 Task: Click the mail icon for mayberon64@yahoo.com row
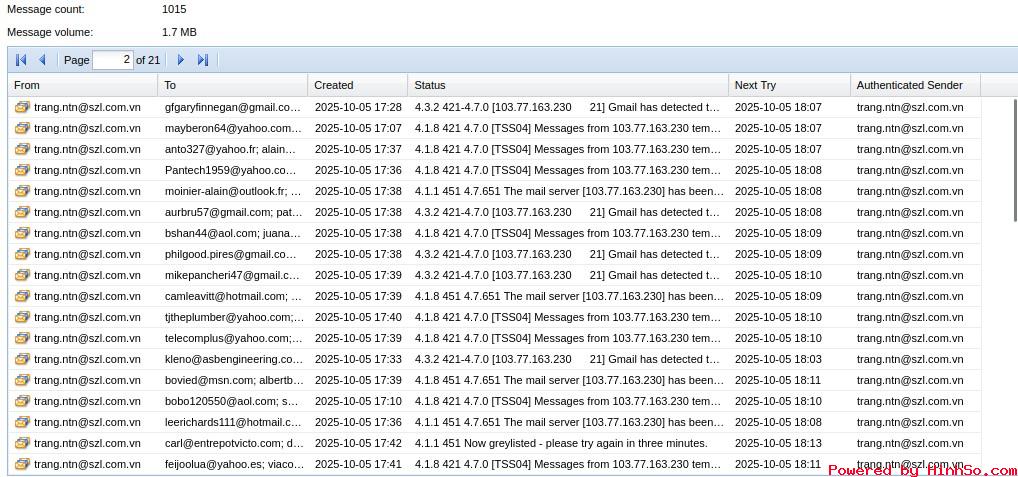coord(22,128)
